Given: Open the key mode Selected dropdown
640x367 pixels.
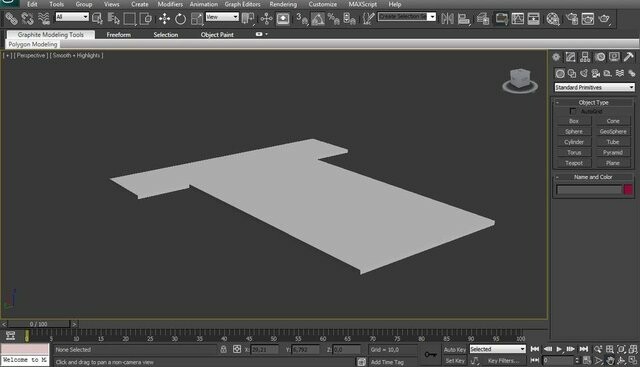Looking at the screenshot, I should tap(498, 349).
